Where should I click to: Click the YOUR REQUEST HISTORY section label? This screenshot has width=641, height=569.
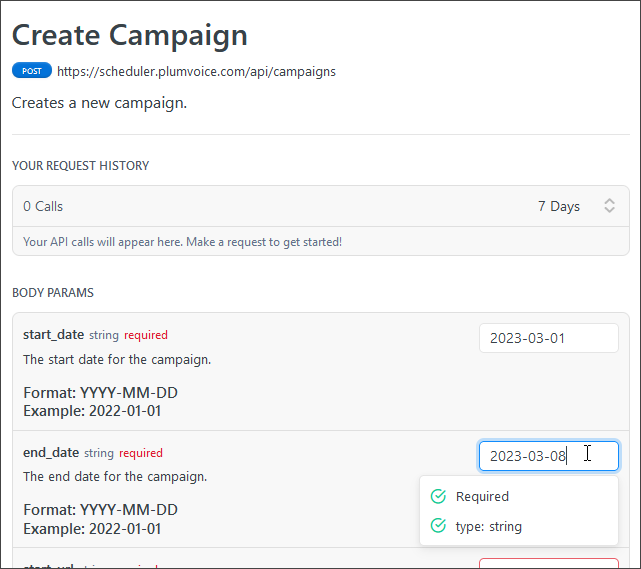tap(81, 166)
